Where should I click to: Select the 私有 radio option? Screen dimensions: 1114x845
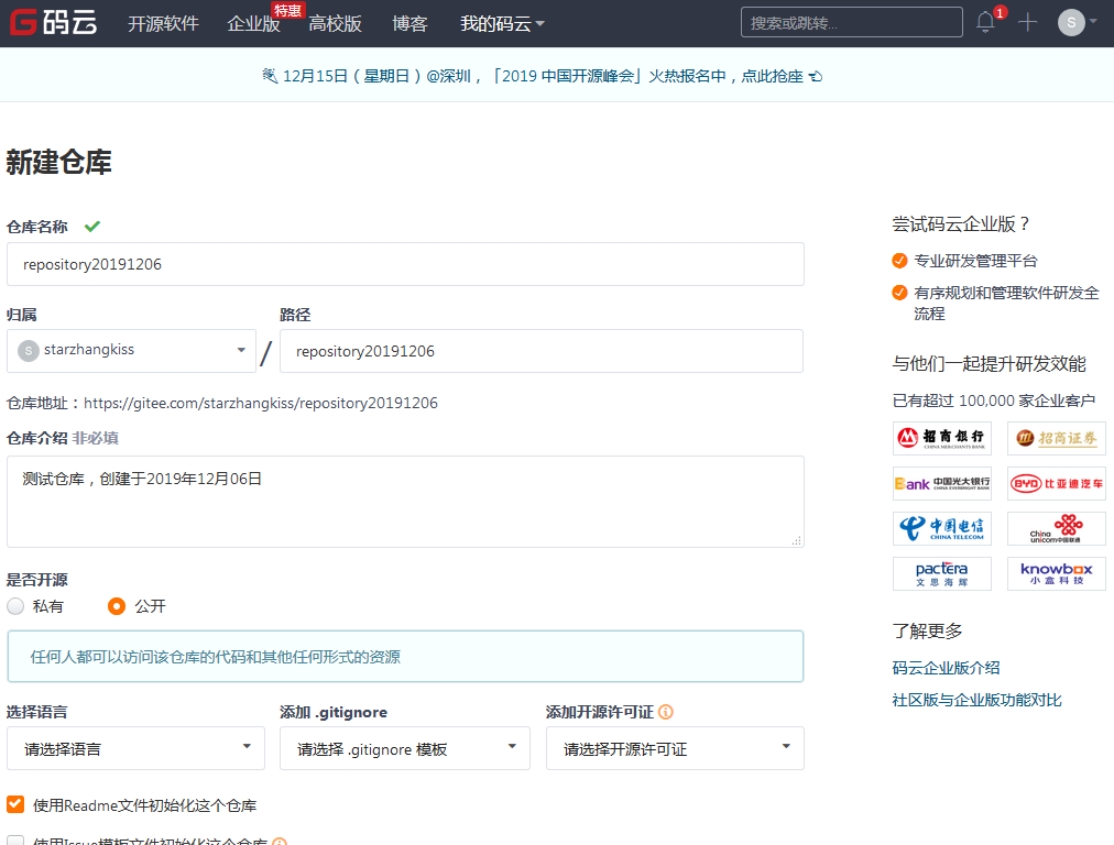pyautogui.click(x=16, y=606)
